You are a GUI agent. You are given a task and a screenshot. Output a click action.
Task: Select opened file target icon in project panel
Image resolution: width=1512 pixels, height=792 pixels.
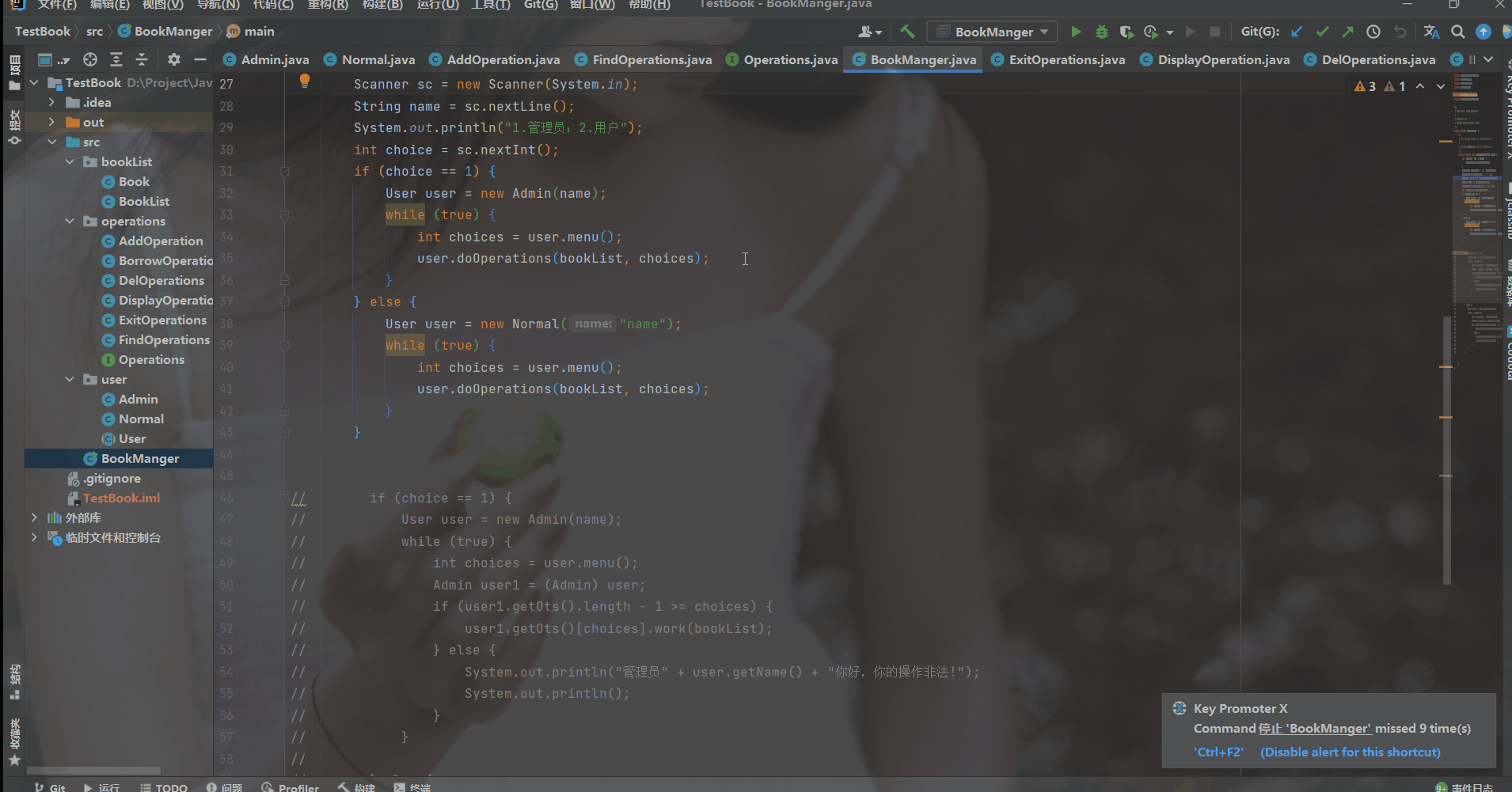pyautogui.click(x=90, y=59)
